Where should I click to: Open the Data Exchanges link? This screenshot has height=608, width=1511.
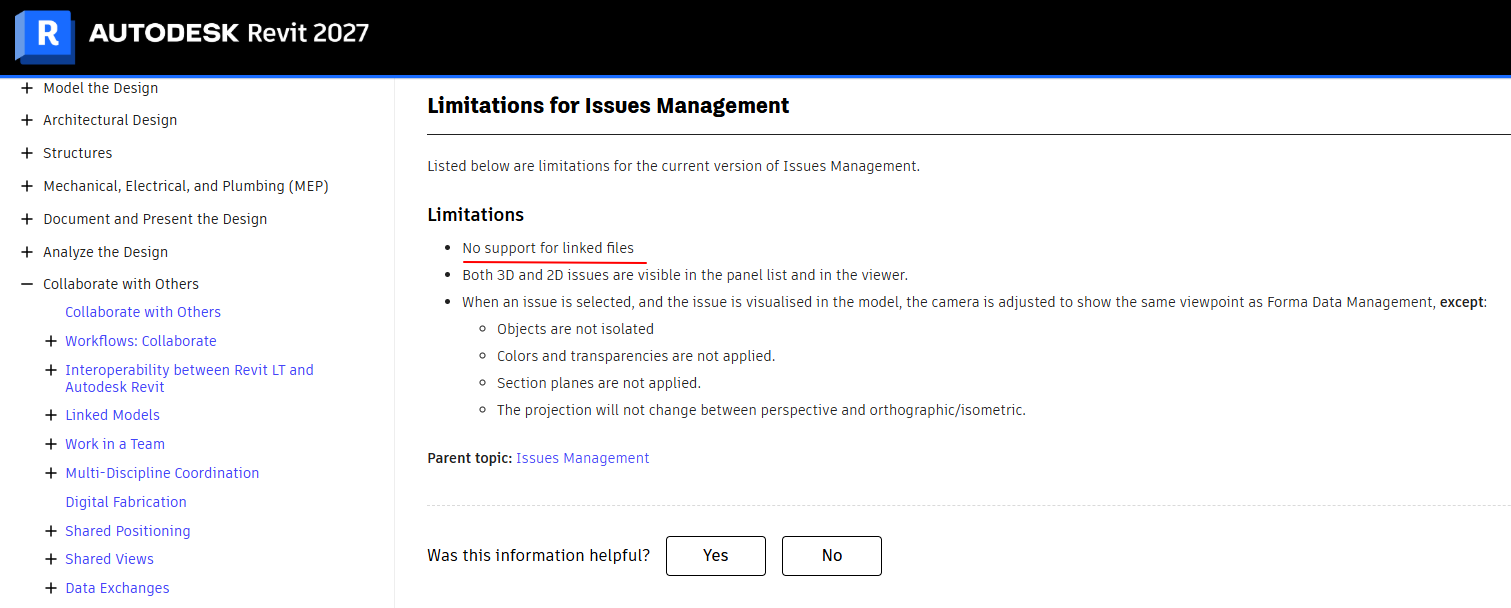click(x=117, y=588)
